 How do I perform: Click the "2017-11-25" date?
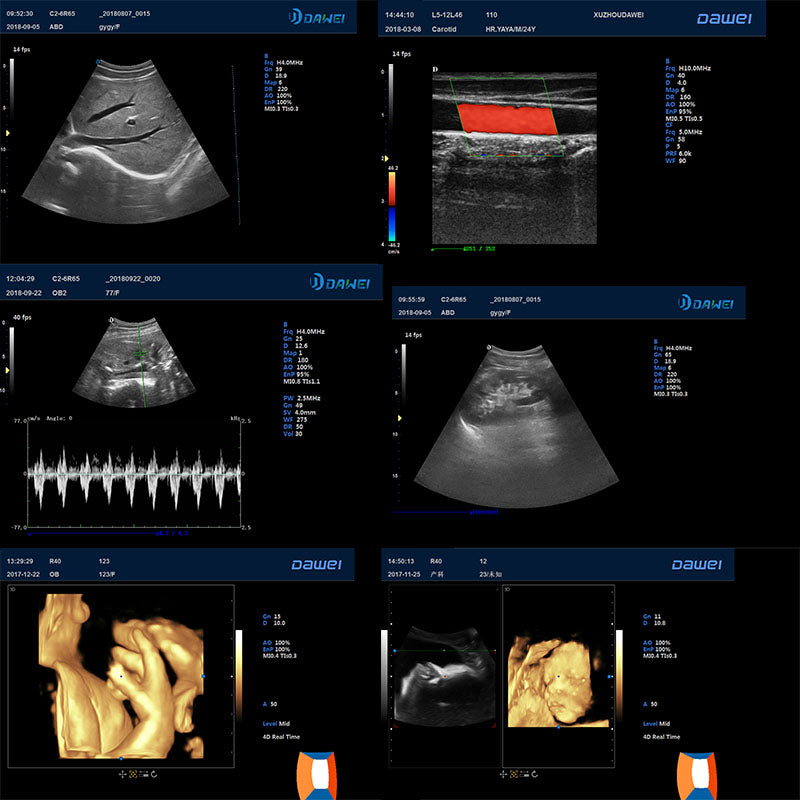[x=404, y=574]
